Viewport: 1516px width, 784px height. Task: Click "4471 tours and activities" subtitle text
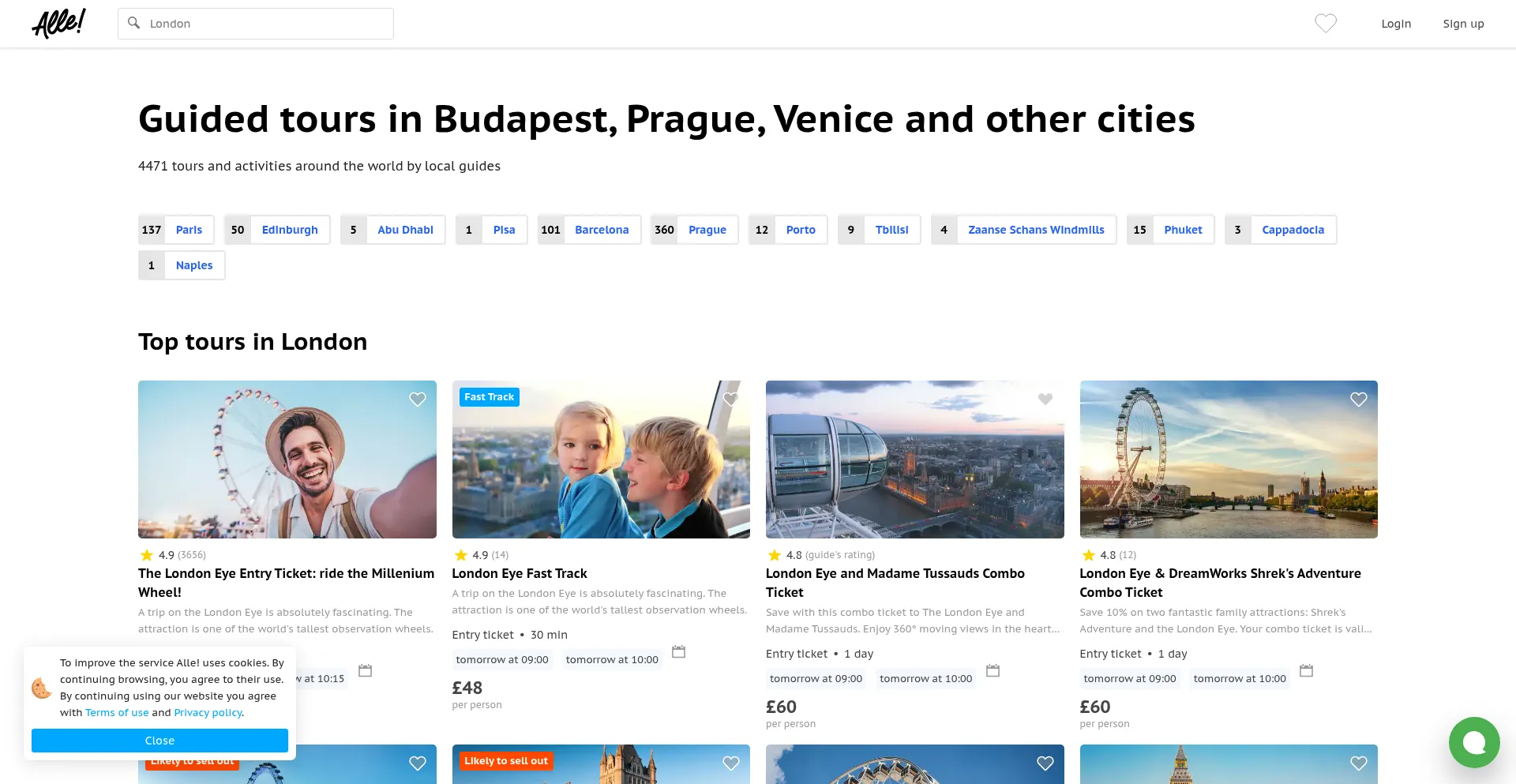pyautogui.click(x=319, y=166)
